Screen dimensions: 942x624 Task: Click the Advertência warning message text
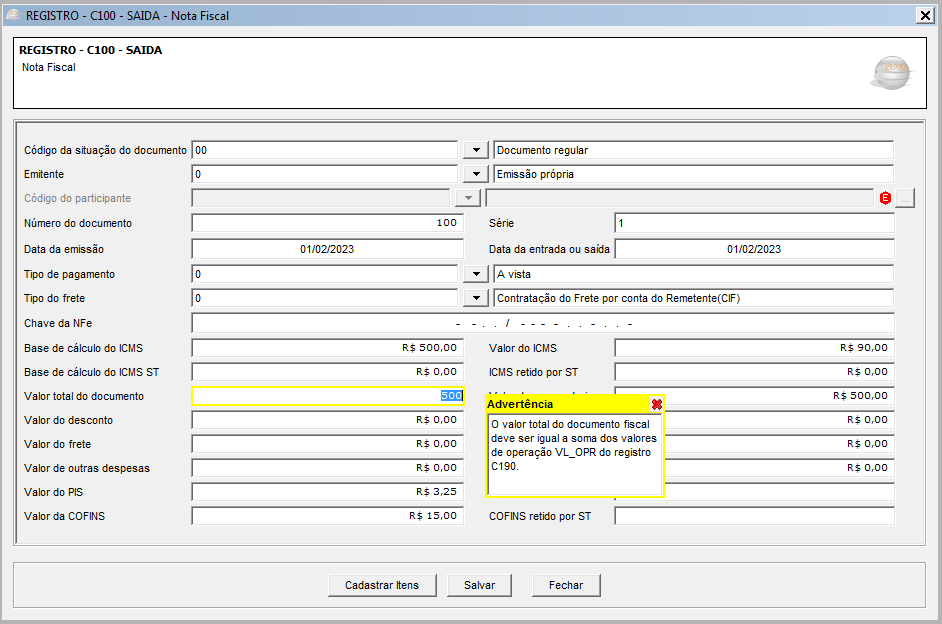[574, 445]
